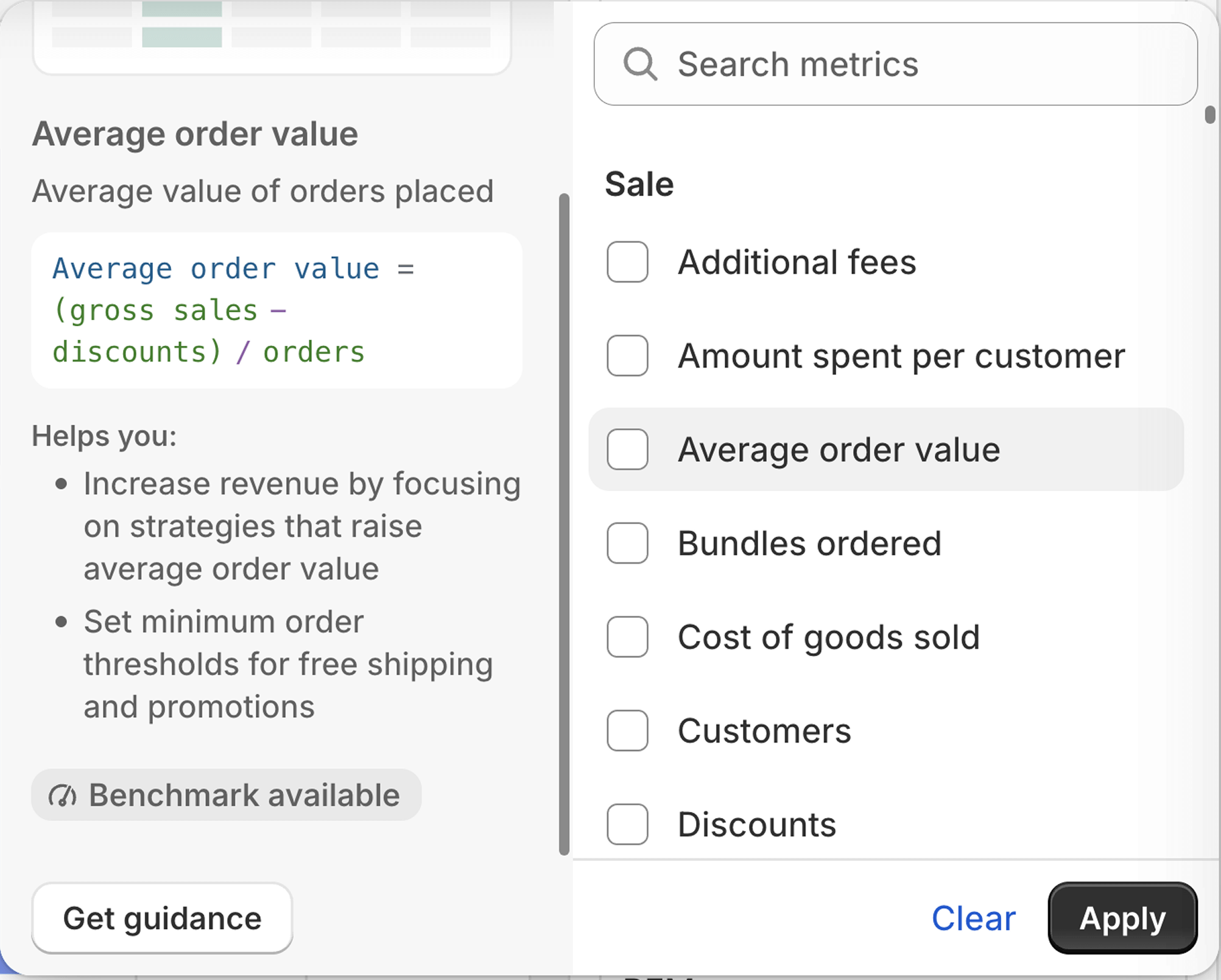The image size is (1221, 980).
Task: Check the Customers metric
Action: 627,731
